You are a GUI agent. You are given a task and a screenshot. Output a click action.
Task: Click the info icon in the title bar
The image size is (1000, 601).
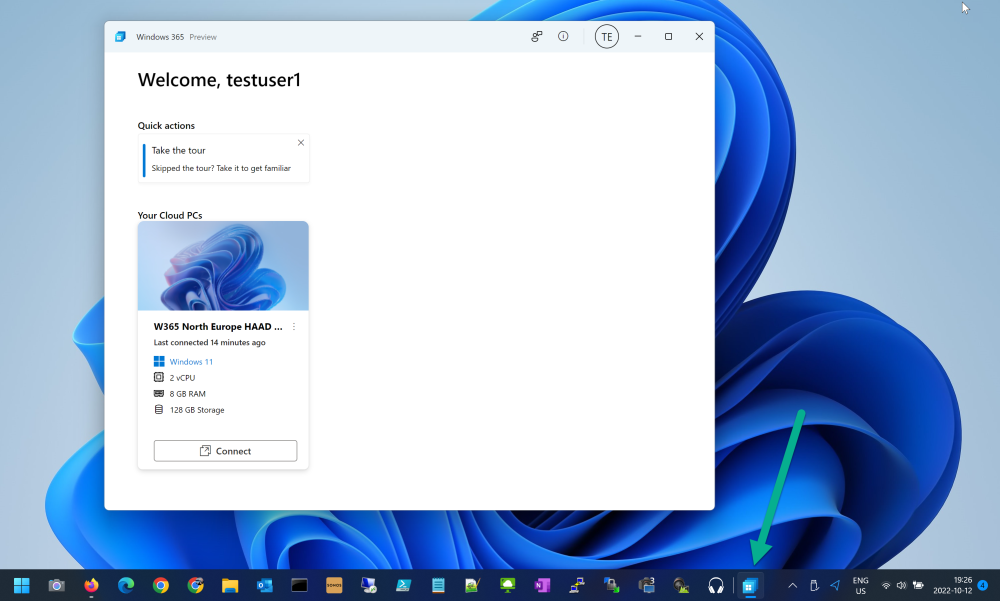click(x=563, y=36)
